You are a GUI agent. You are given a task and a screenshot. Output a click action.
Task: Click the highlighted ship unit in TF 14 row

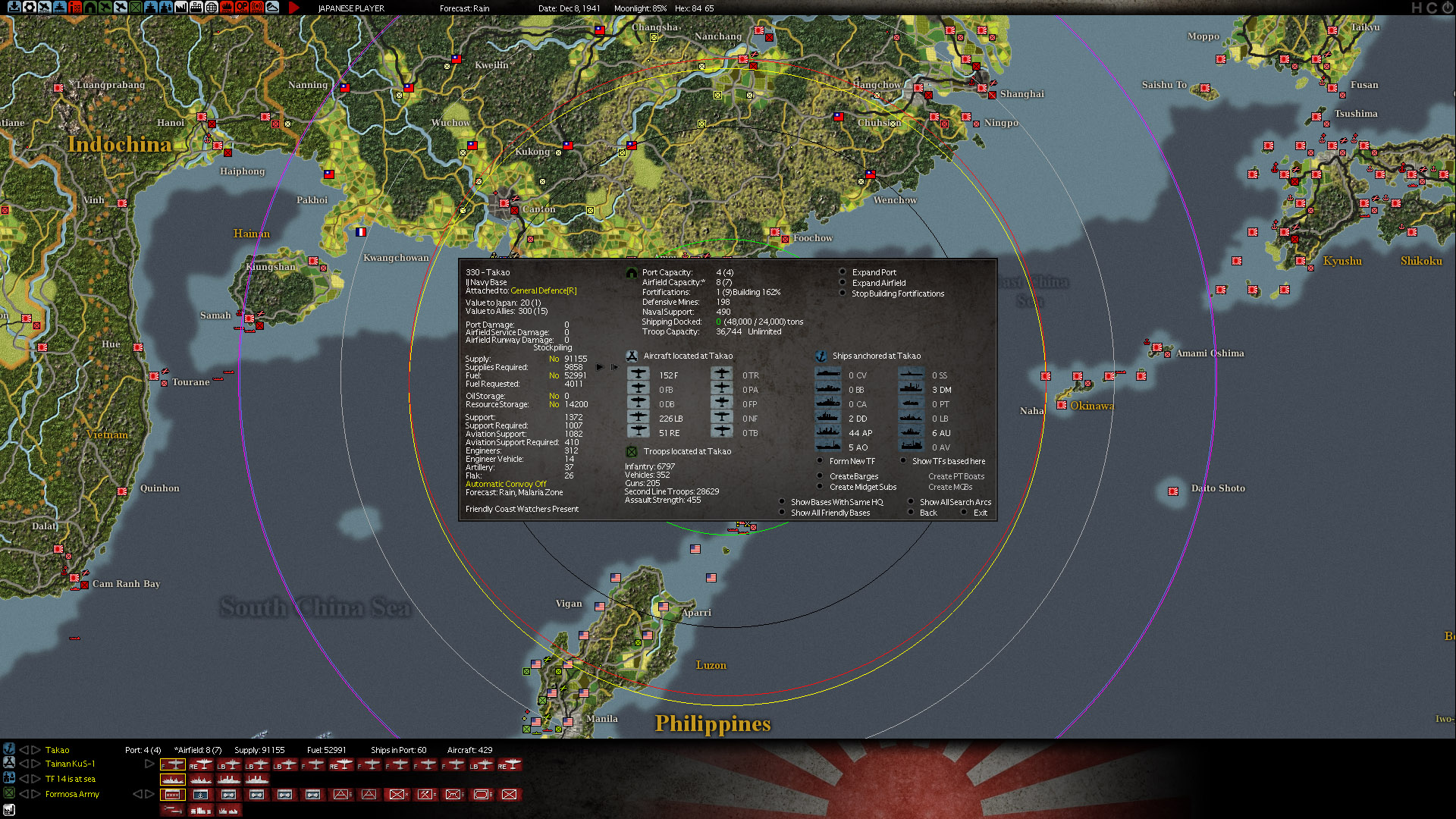173,780
